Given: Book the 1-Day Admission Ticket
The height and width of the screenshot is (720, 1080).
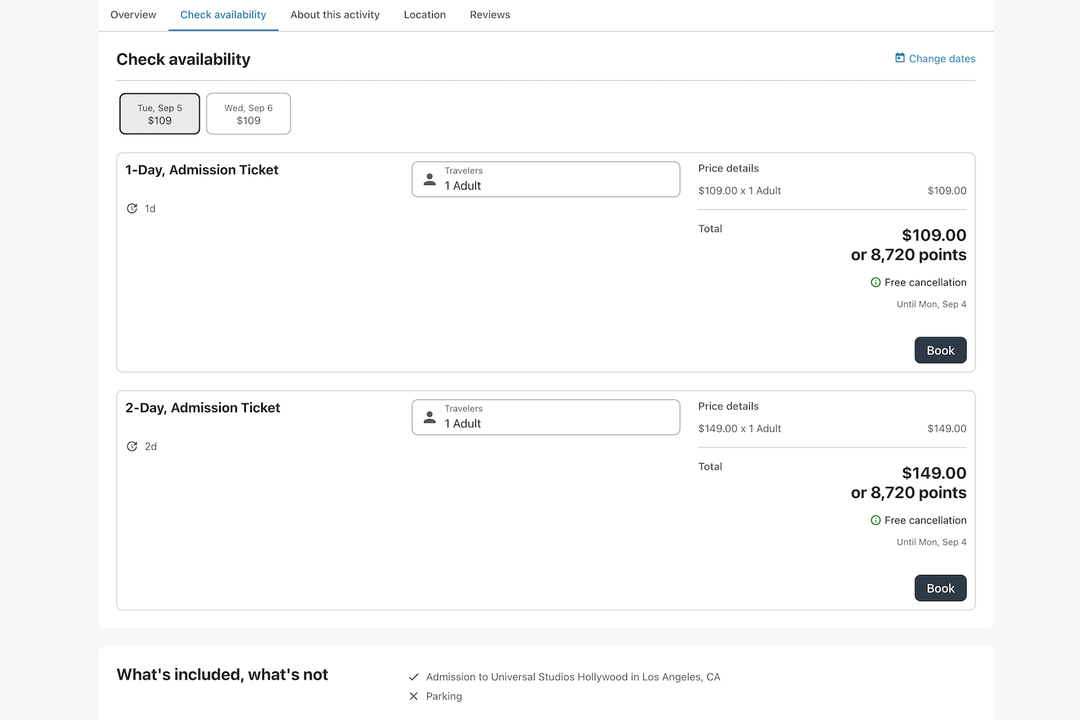Looking at the screenshot, I should tap(940, 350).
